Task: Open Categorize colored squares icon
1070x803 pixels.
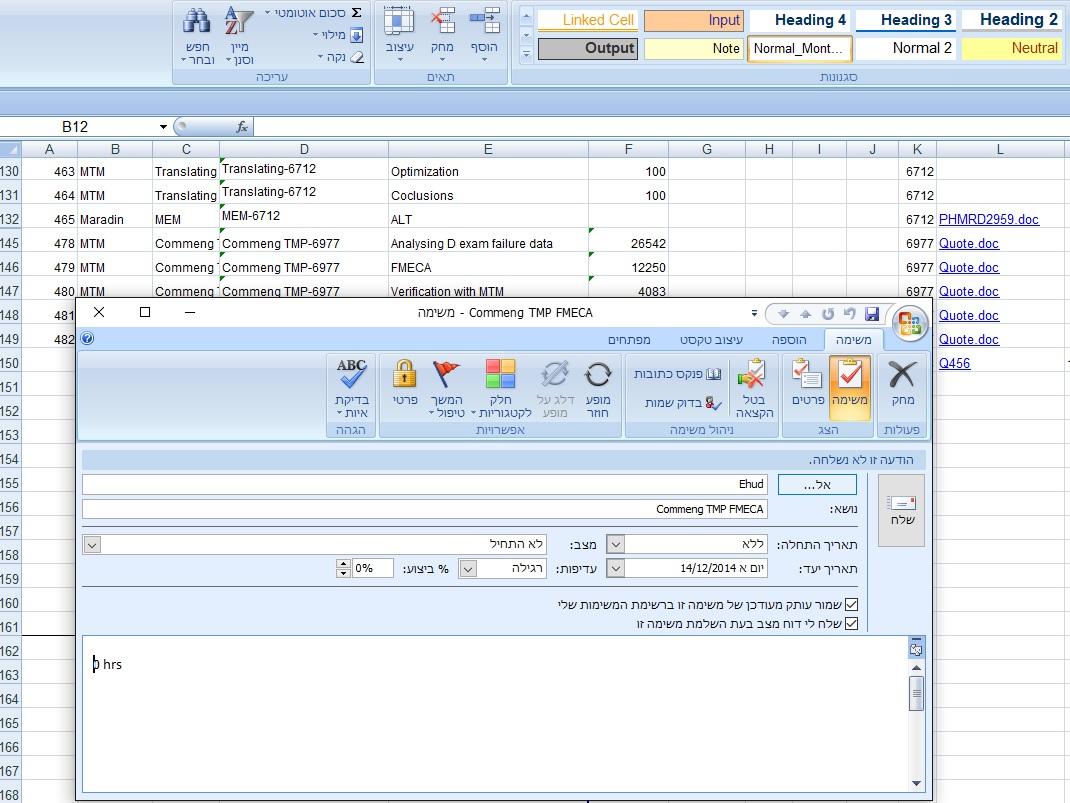Action: point(502,387)
